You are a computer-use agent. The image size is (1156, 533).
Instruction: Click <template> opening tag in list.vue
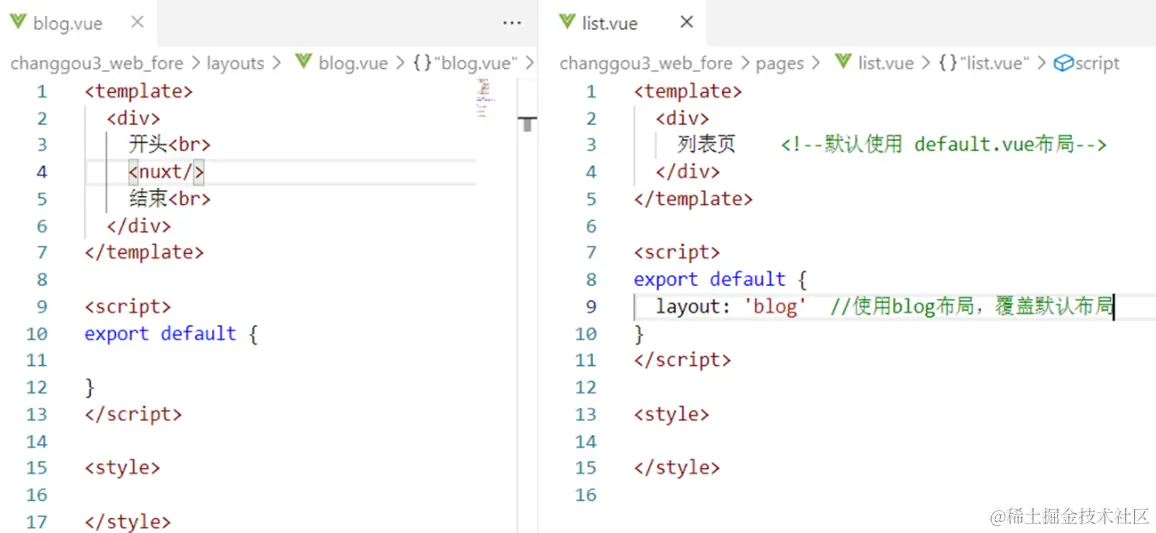(688, 91)
